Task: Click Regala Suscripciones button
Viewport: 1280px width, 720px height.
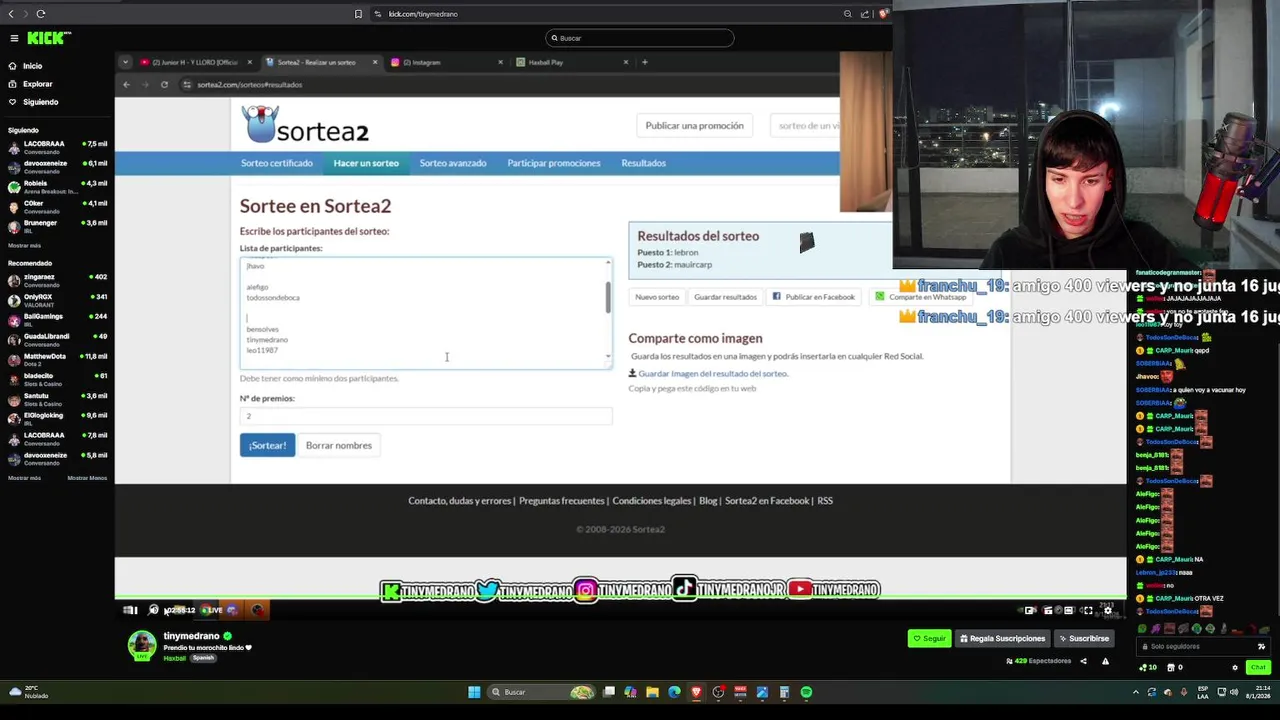Action: (1002, 638)
